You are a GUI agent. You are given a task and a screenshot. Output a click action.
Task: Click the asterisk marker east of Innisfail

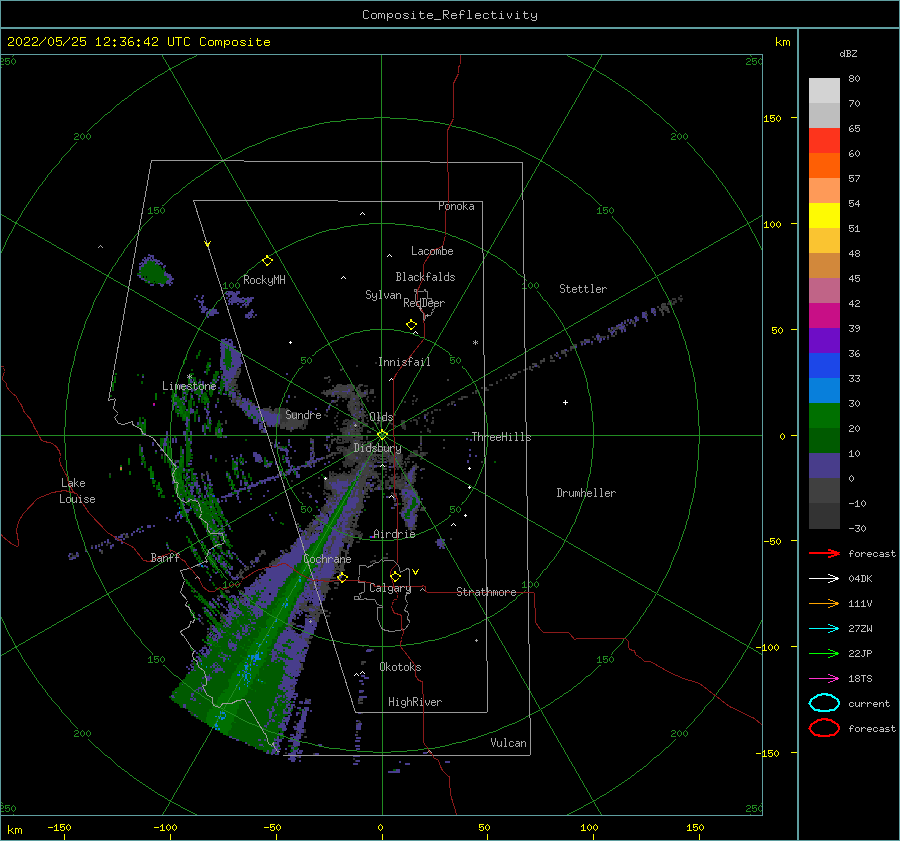(x=475, y=343)
